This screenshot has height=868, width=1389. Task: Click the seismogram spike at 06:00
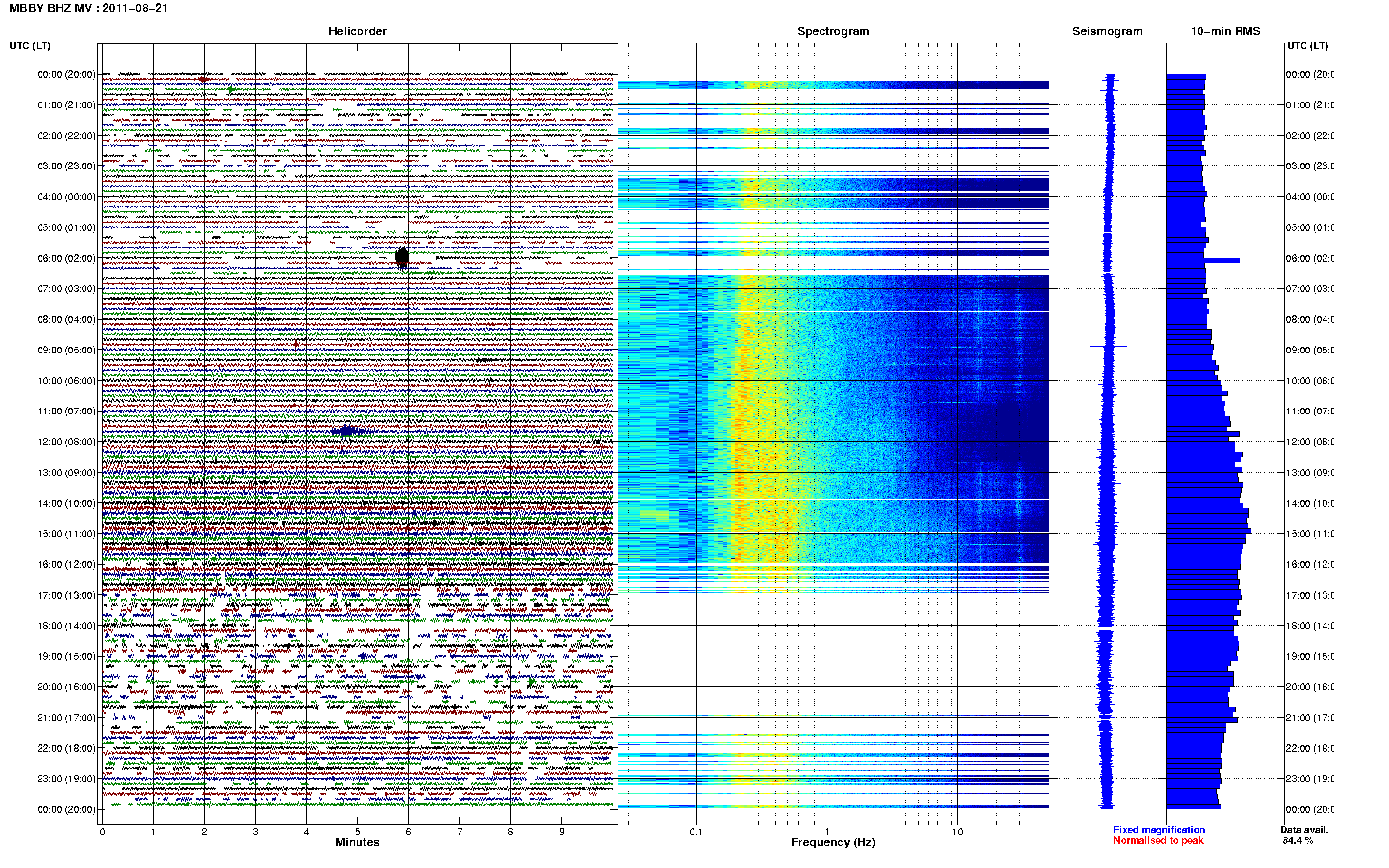(1106, 261)
